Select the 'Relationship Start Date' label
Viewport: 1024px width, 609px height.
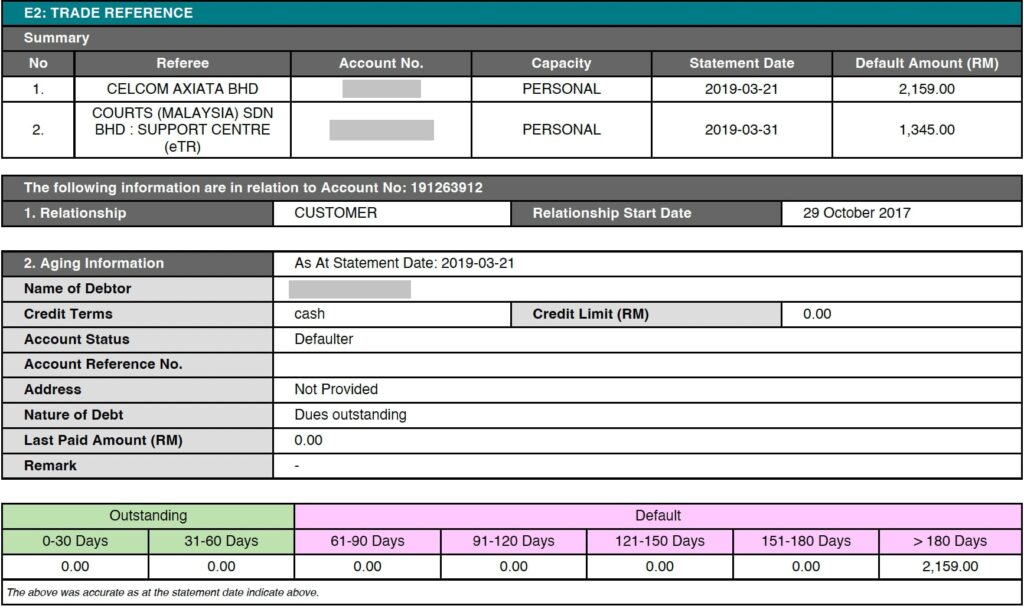612,213
